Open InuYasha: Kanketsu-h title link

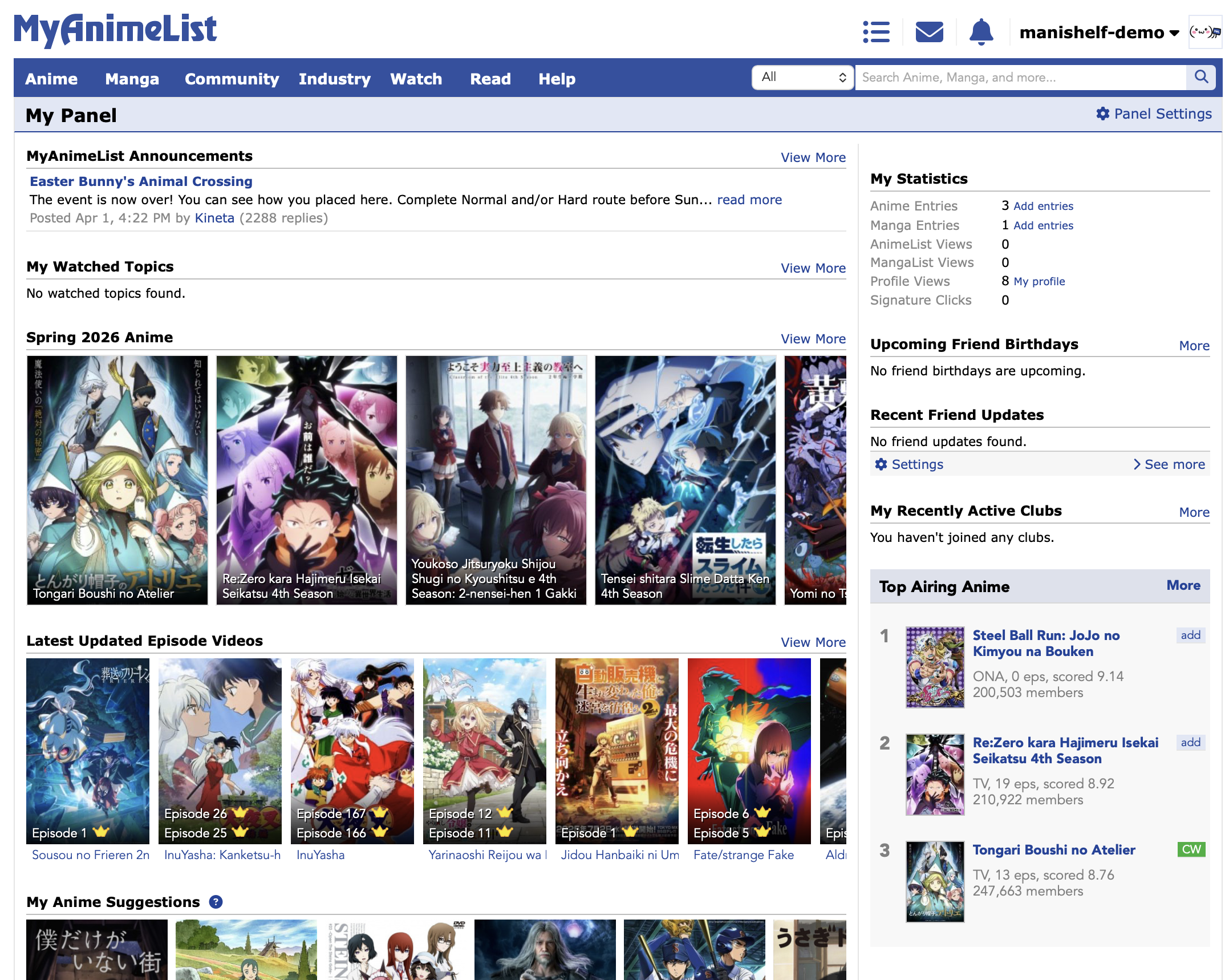point(223,855)
